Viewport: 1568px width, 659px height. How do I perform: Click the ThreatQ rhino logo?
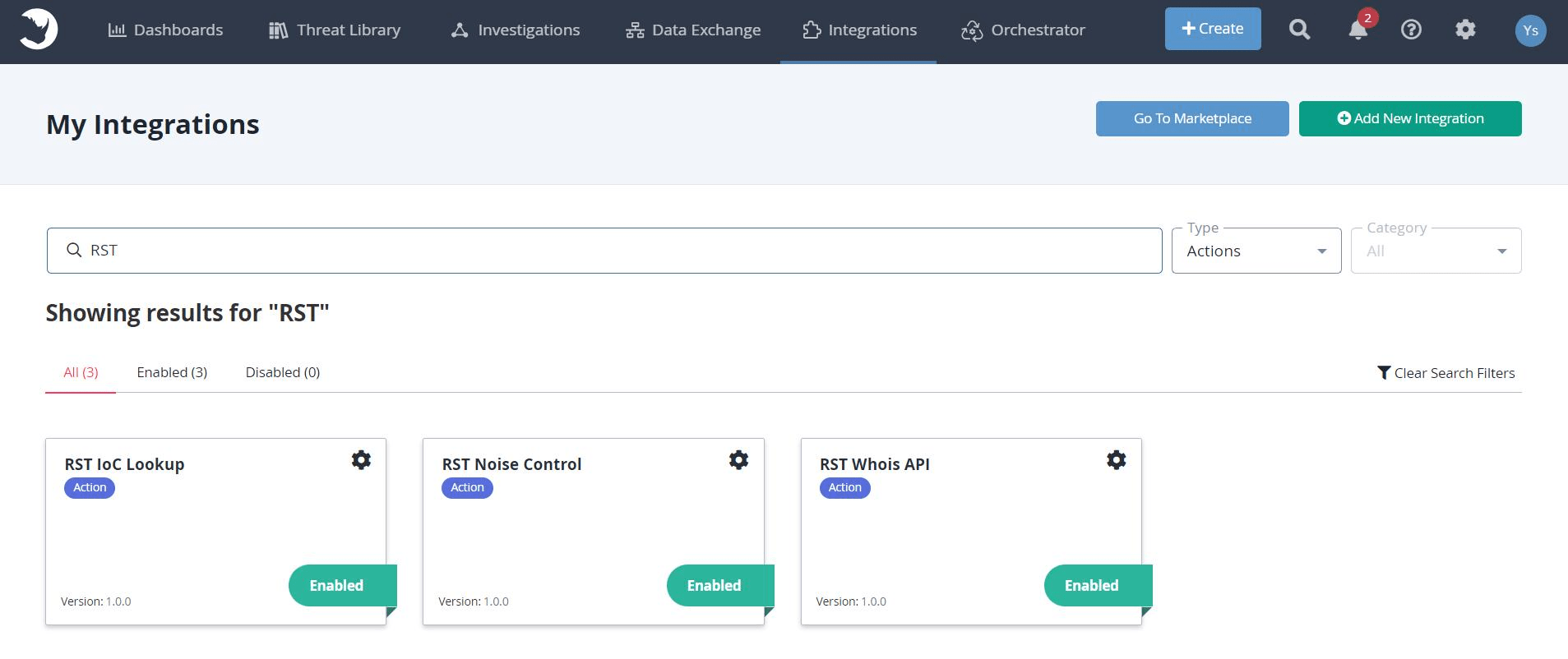click(39, 30)
